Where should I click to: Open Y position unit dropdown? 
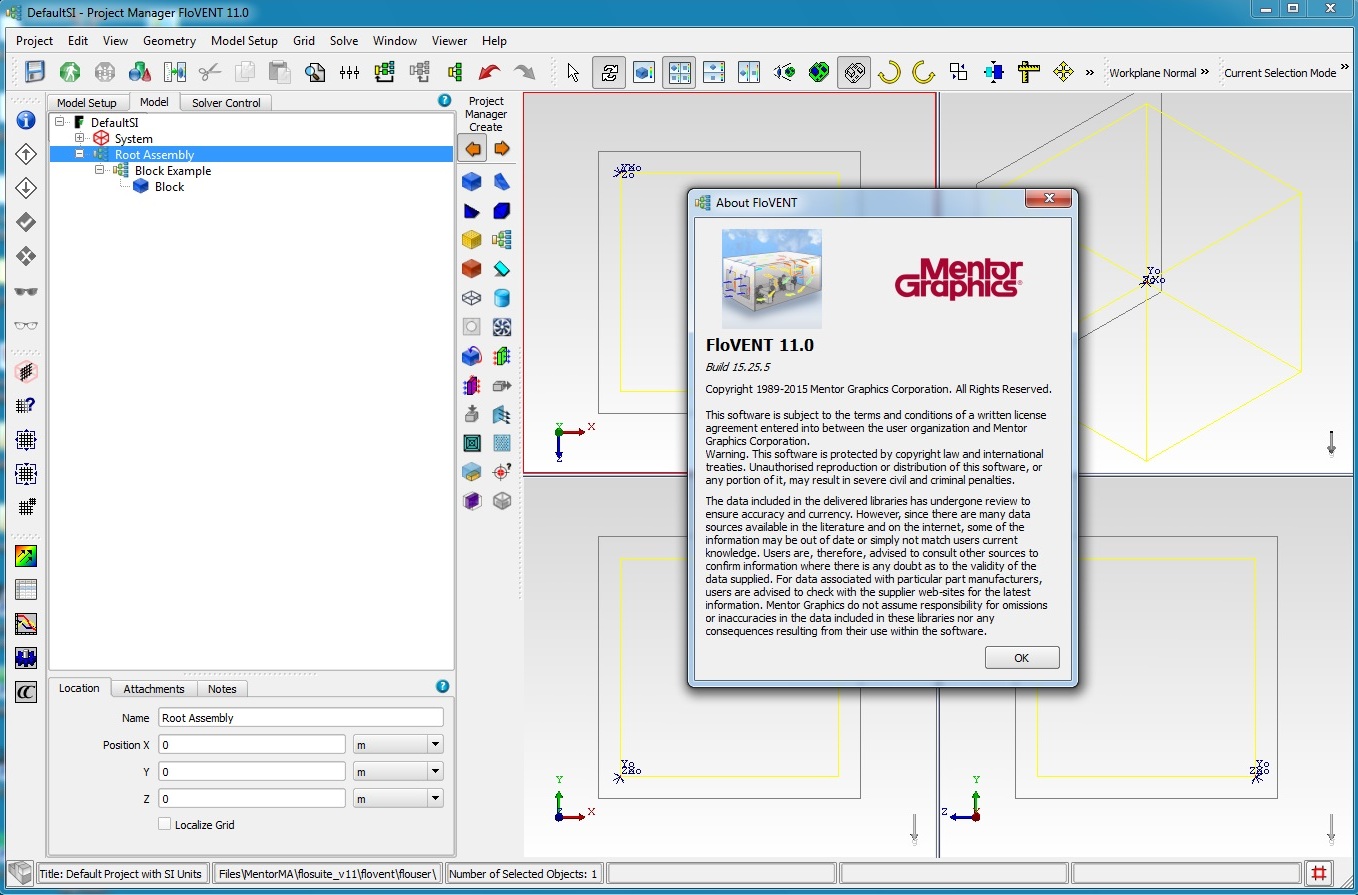tap(435, 771)
